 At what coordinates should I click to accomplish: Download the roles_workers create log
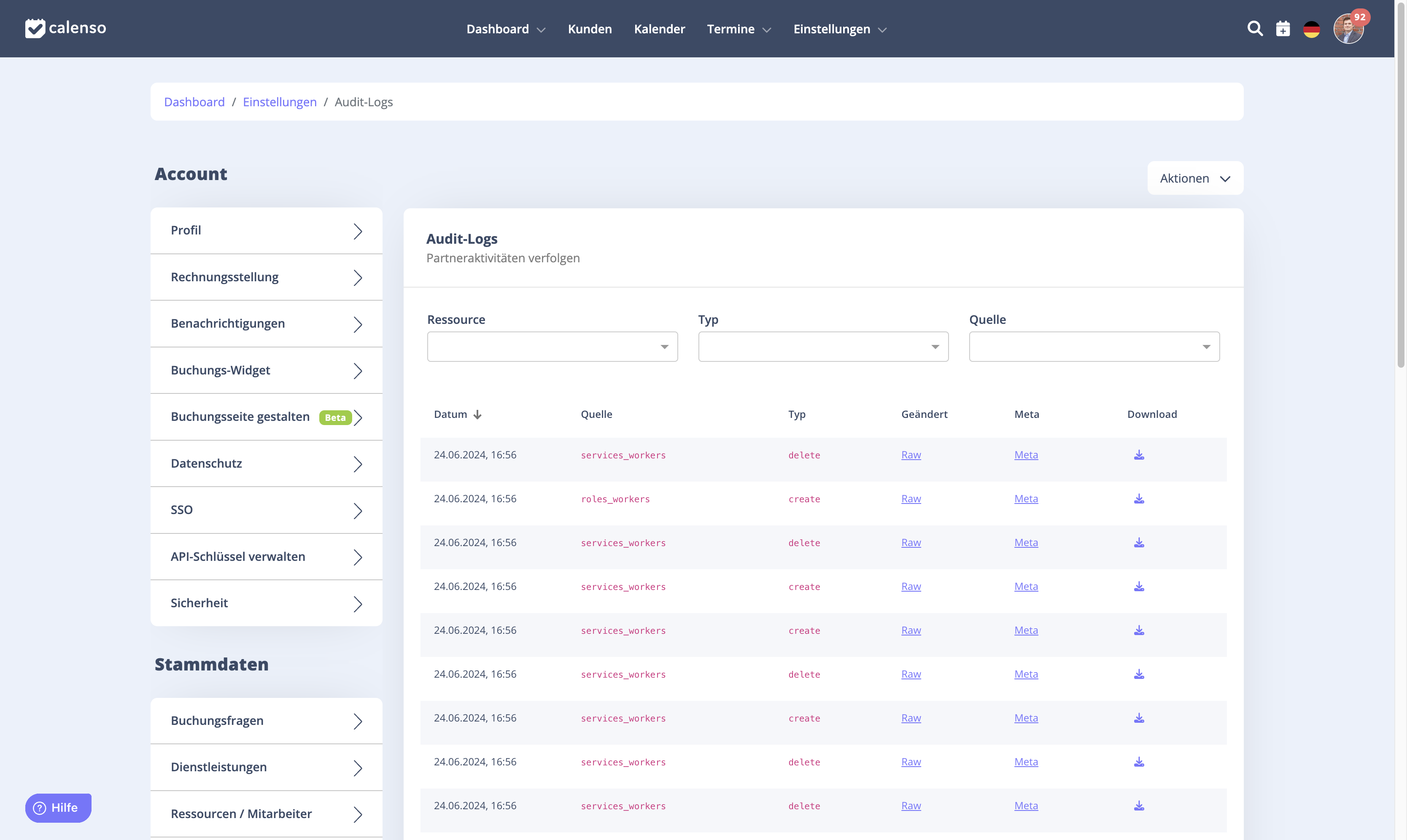tap(1139, 499)
